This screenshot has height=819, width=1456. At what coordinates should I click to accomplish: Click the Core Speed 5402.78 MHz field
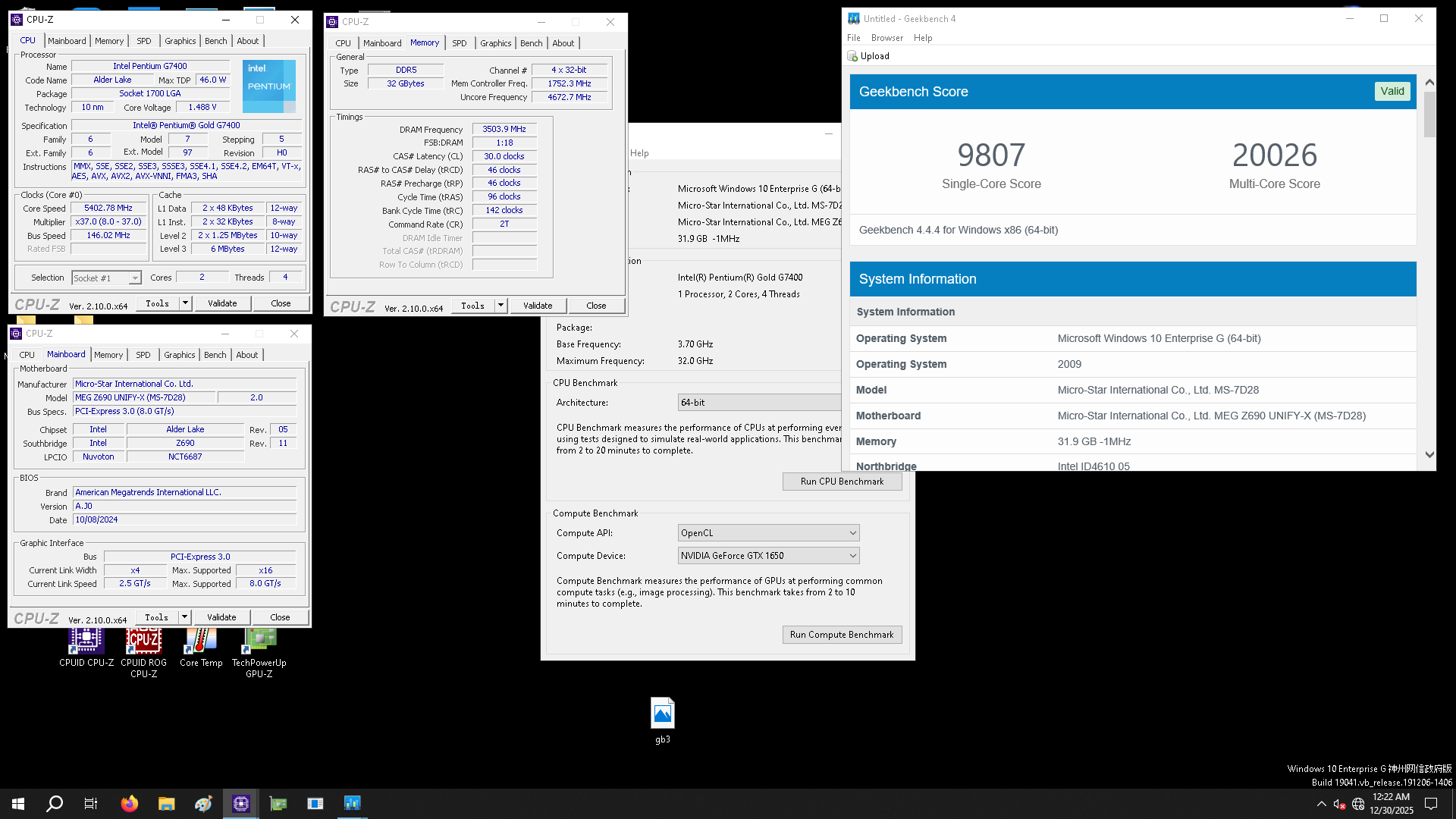pos(108,208)
